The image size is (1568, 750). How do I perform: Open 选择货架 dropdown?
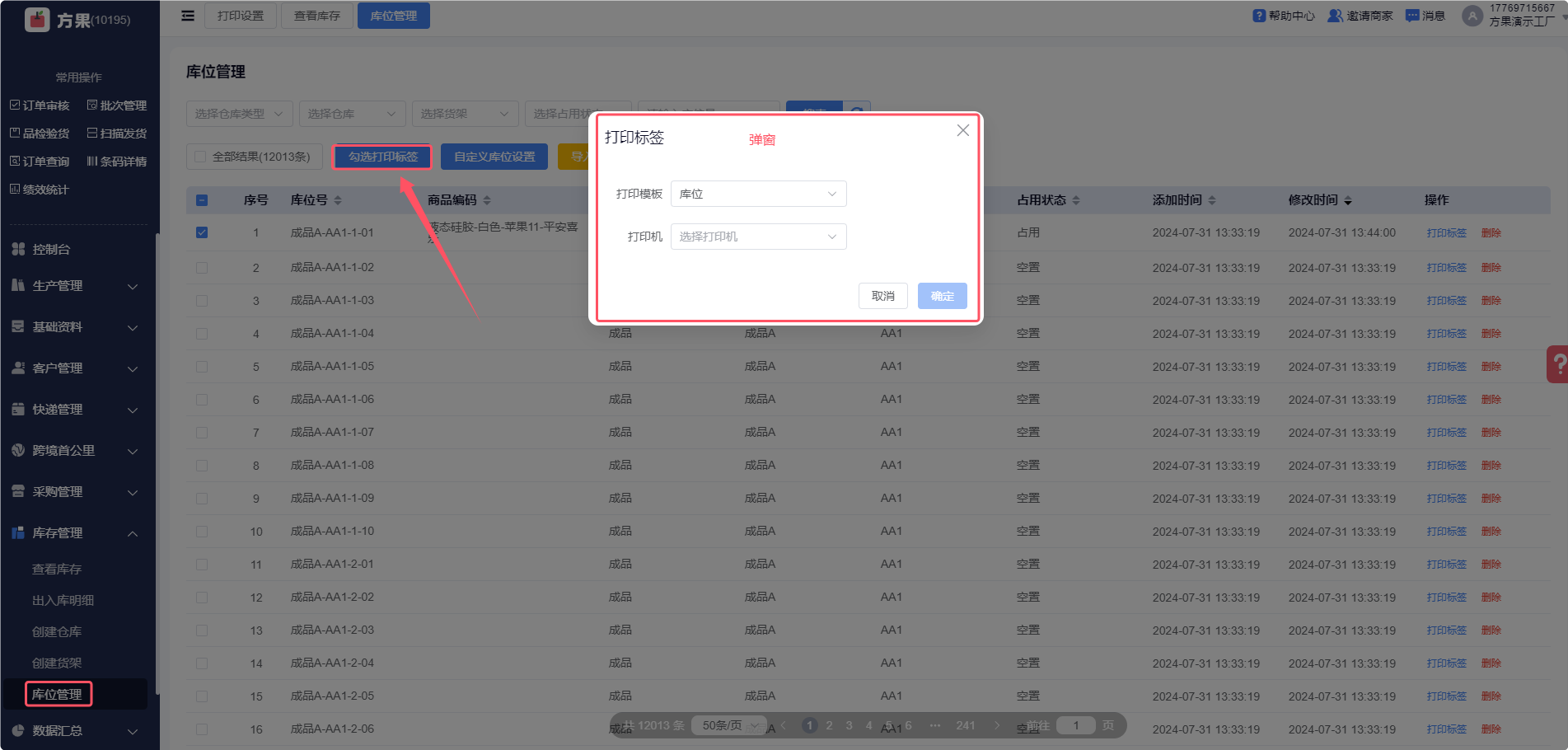465,114
